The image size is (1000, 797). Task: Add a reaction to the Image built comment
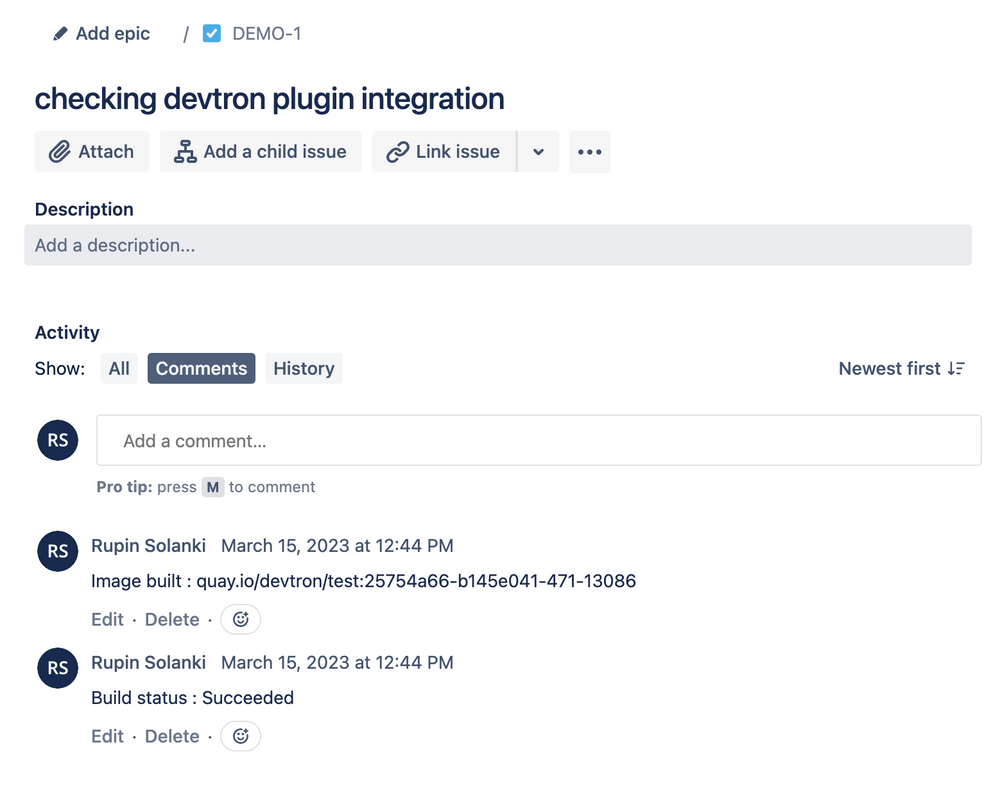tap(240, 619)
